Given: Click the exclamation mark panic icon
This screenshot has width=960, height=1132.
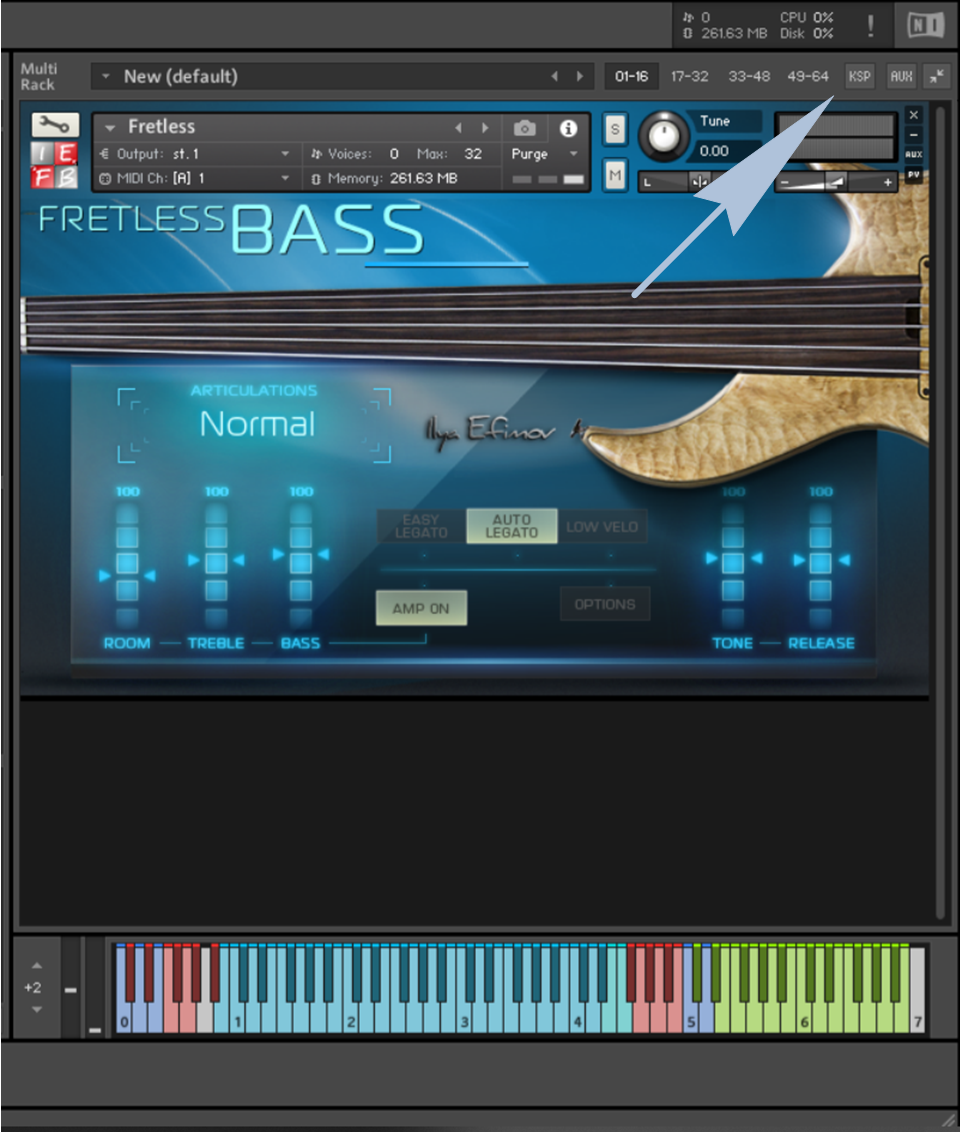Looking at the screenshot, I should [x=870, y=26].
